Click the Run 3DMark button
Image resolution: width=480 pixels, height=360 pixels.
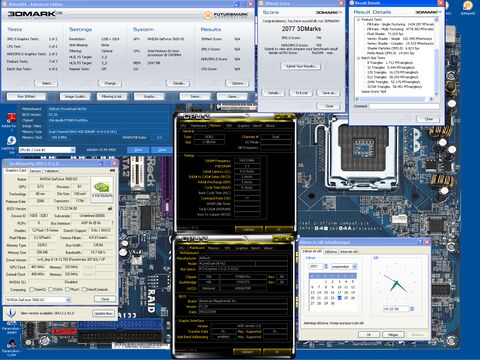[26, 96]
